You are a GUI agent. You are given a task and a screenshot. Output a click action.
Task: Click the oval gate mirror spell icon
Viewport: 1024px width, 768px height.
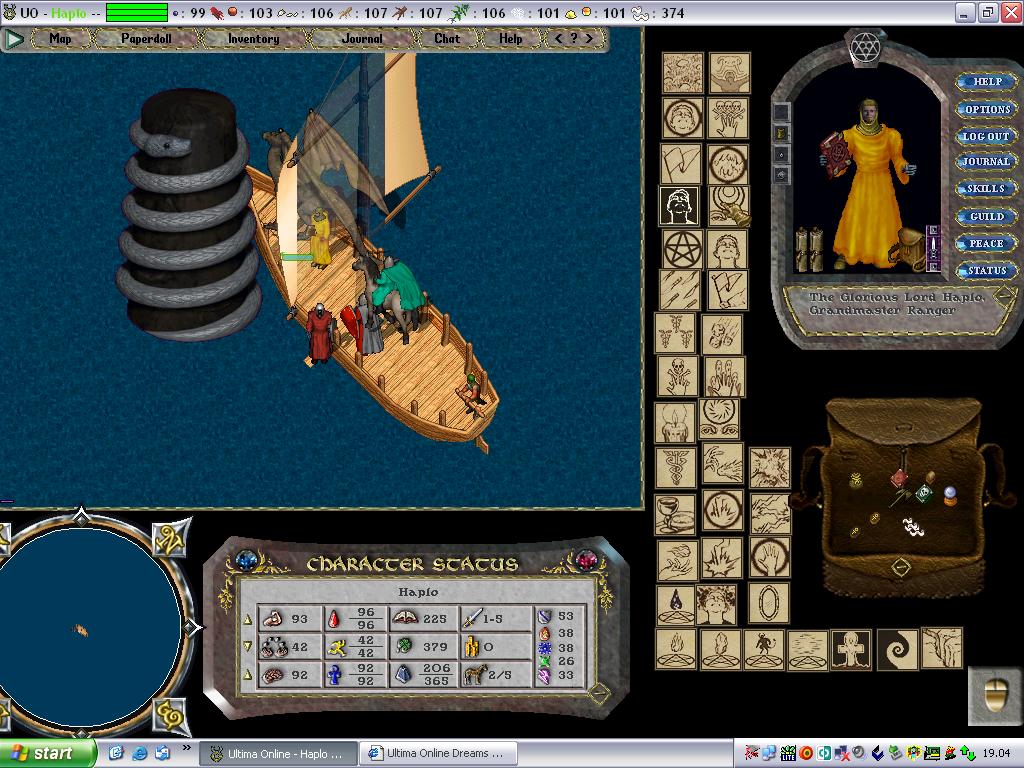click(x=769, y=603)
